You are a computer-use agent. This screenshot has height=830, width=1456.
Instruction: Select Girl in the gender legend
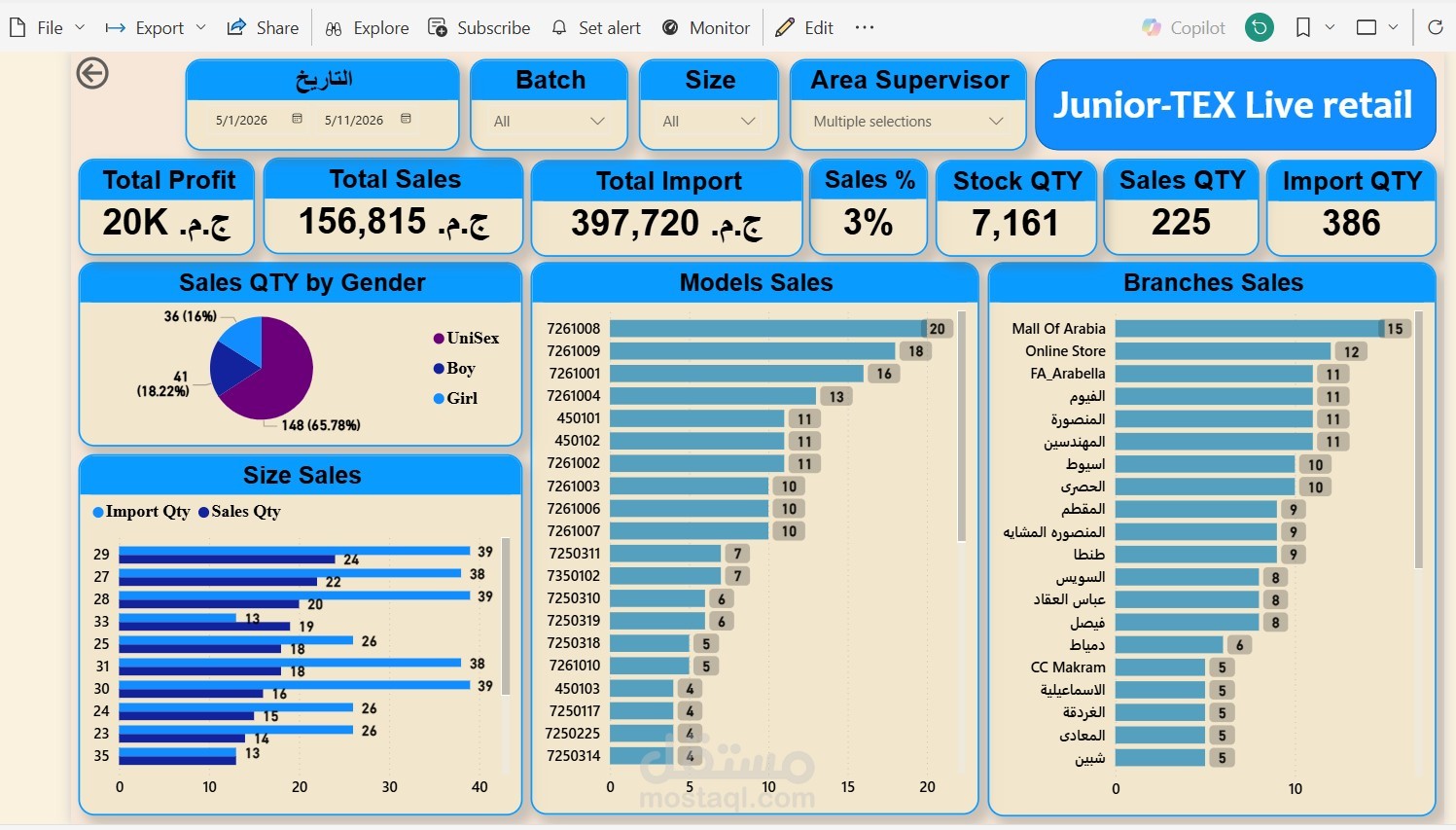(x=455, y=398)
